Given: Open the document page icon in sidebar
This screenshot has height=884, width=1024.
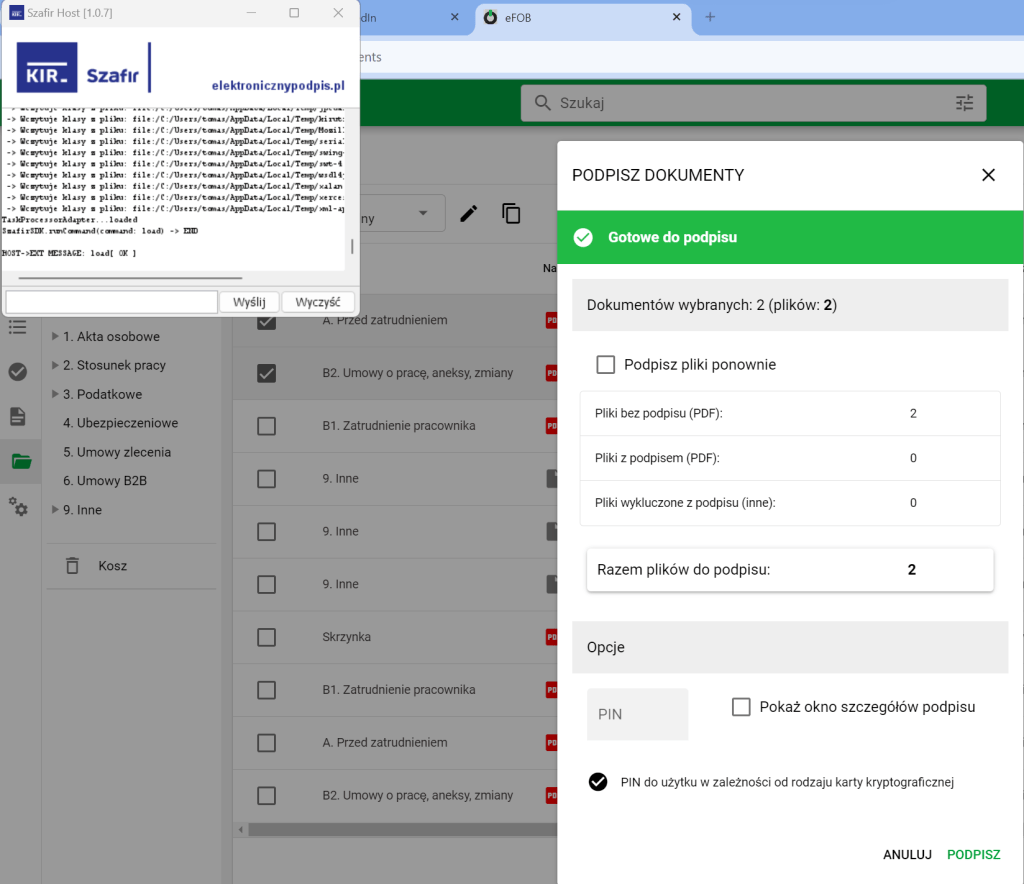Looking at the screenshot, I should click(x=18, y=416).
